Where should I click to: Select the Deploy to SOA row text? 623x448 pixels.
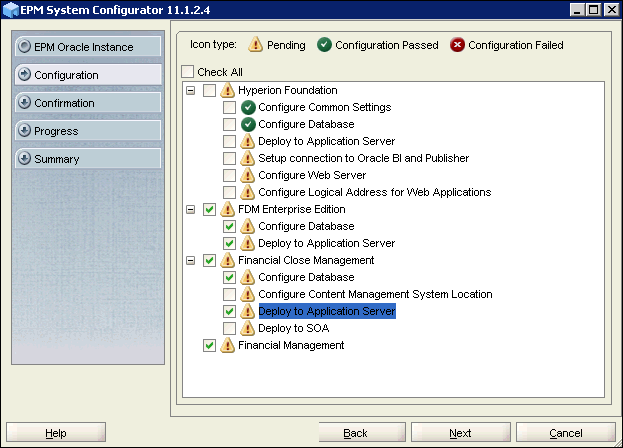point(294,328)
